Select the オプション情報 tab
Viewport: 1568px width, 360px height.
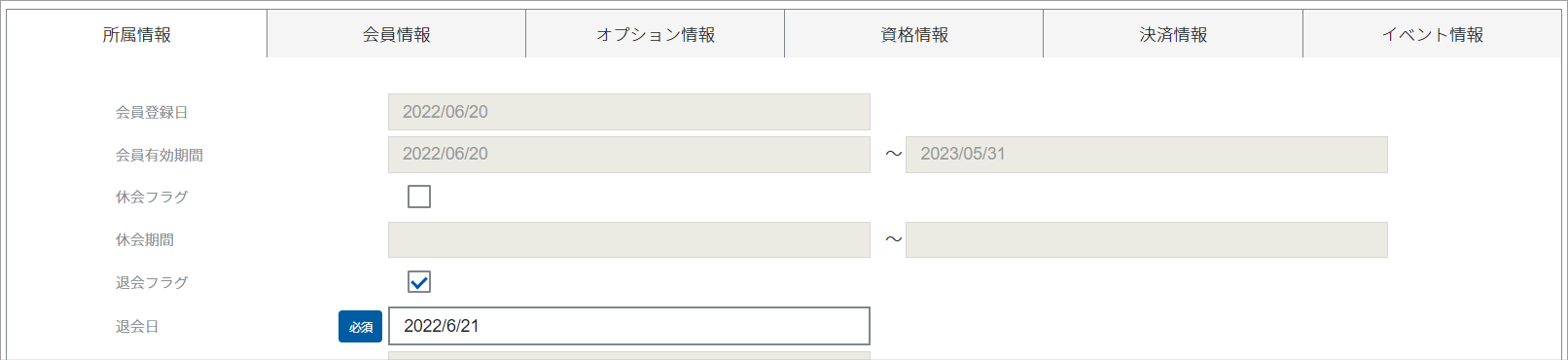[656, 34]
